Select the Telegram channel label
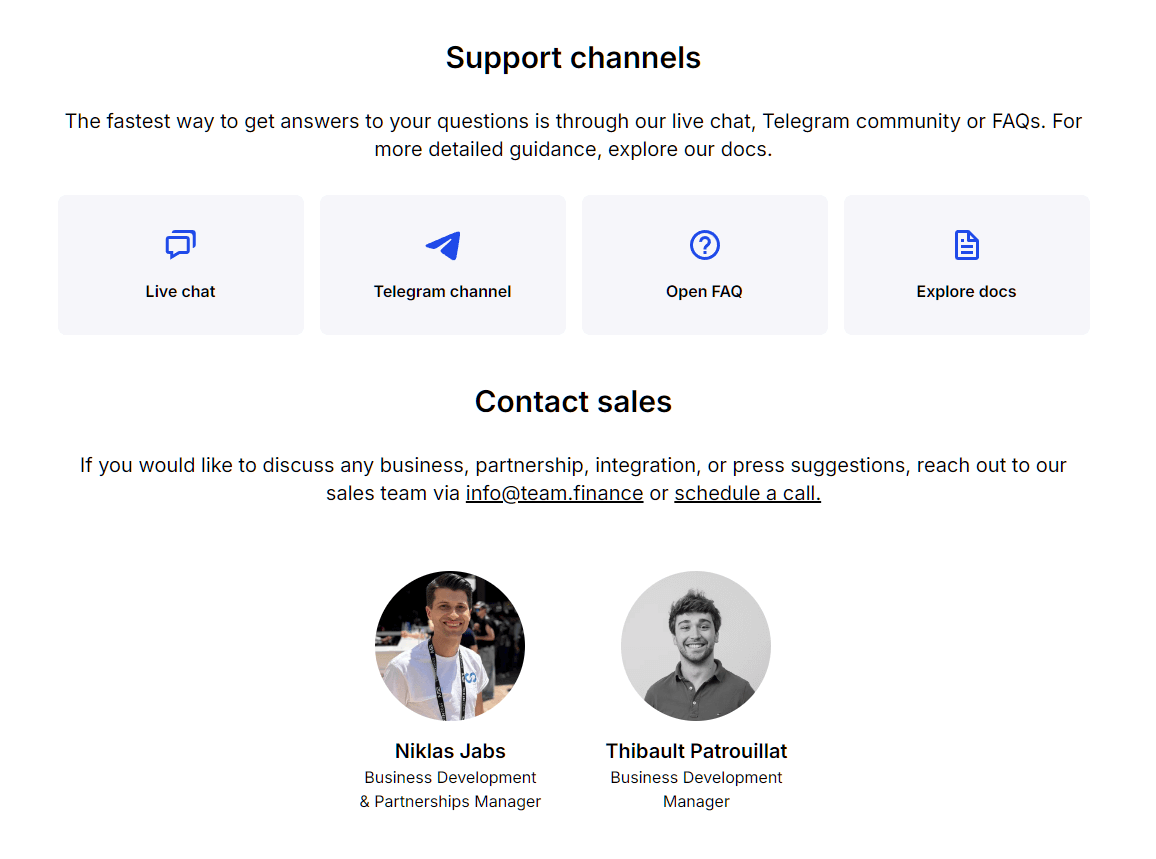1156x859 pixels. 442,292
